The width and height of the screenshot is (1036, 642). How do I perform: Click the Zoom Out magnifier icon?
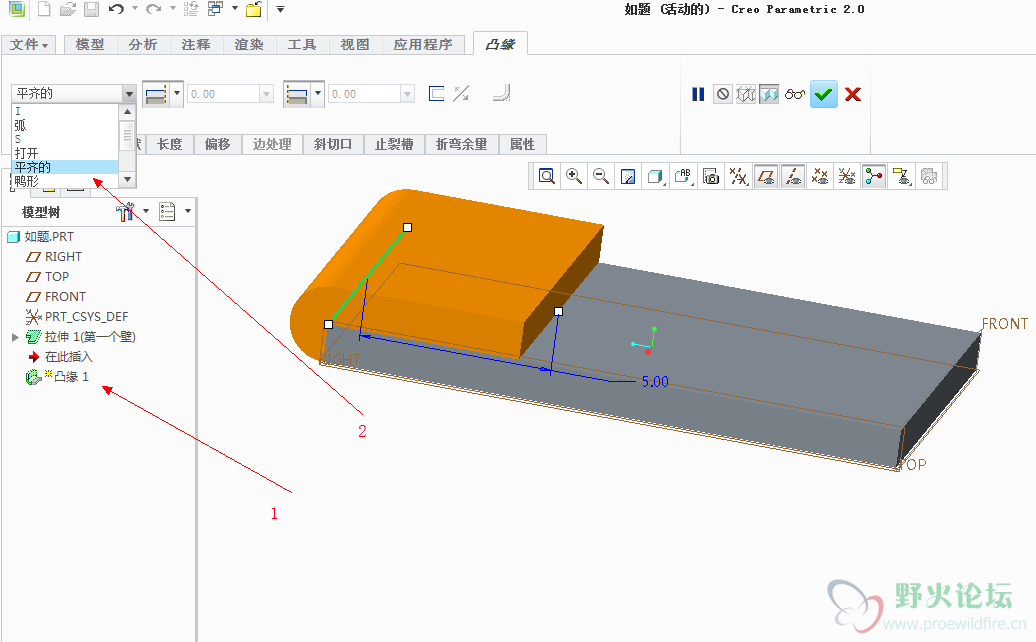tap(601, 176)
